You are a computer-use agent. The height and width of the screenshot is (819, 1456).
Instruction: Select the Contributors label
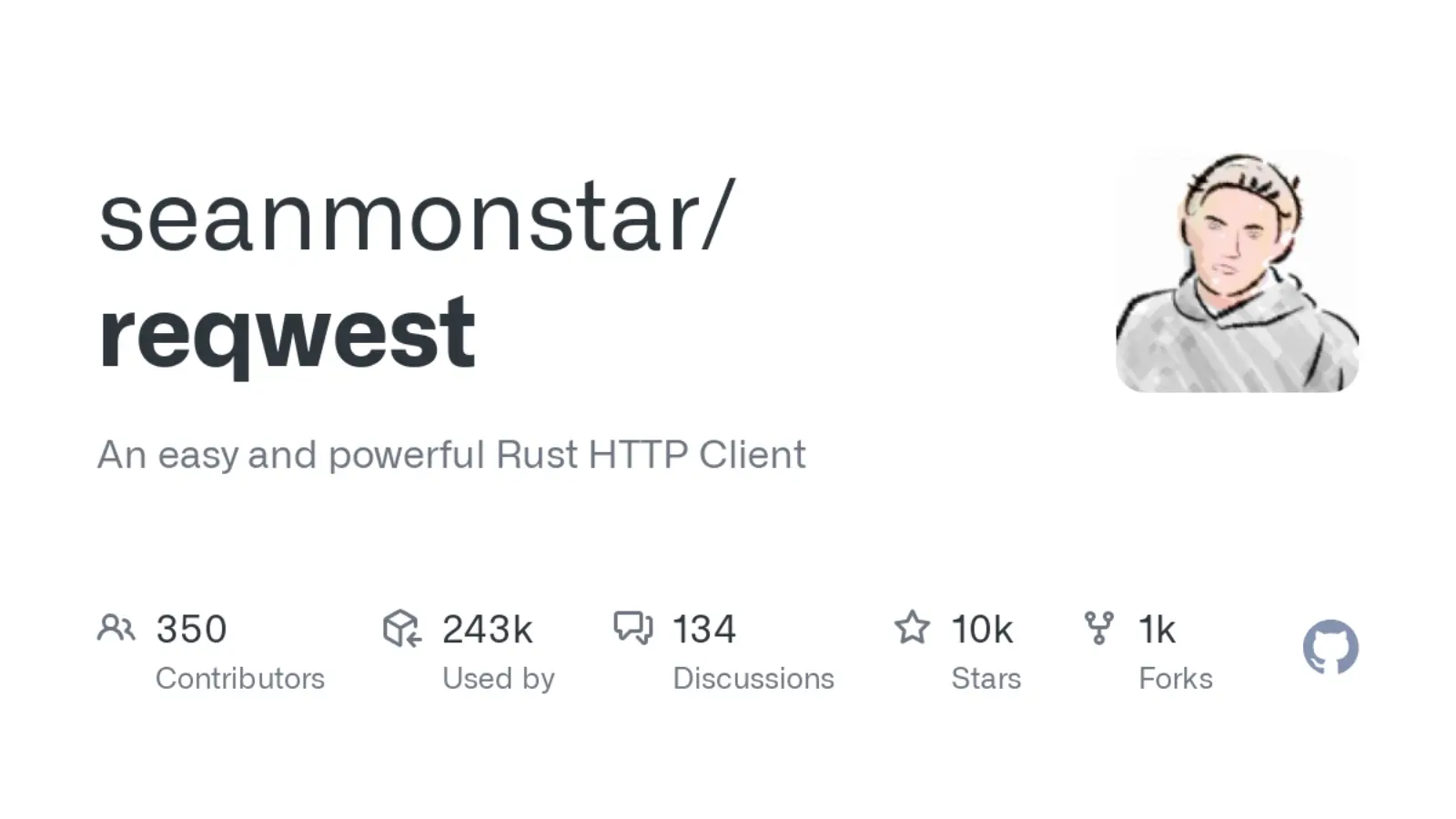click(240, 678)
